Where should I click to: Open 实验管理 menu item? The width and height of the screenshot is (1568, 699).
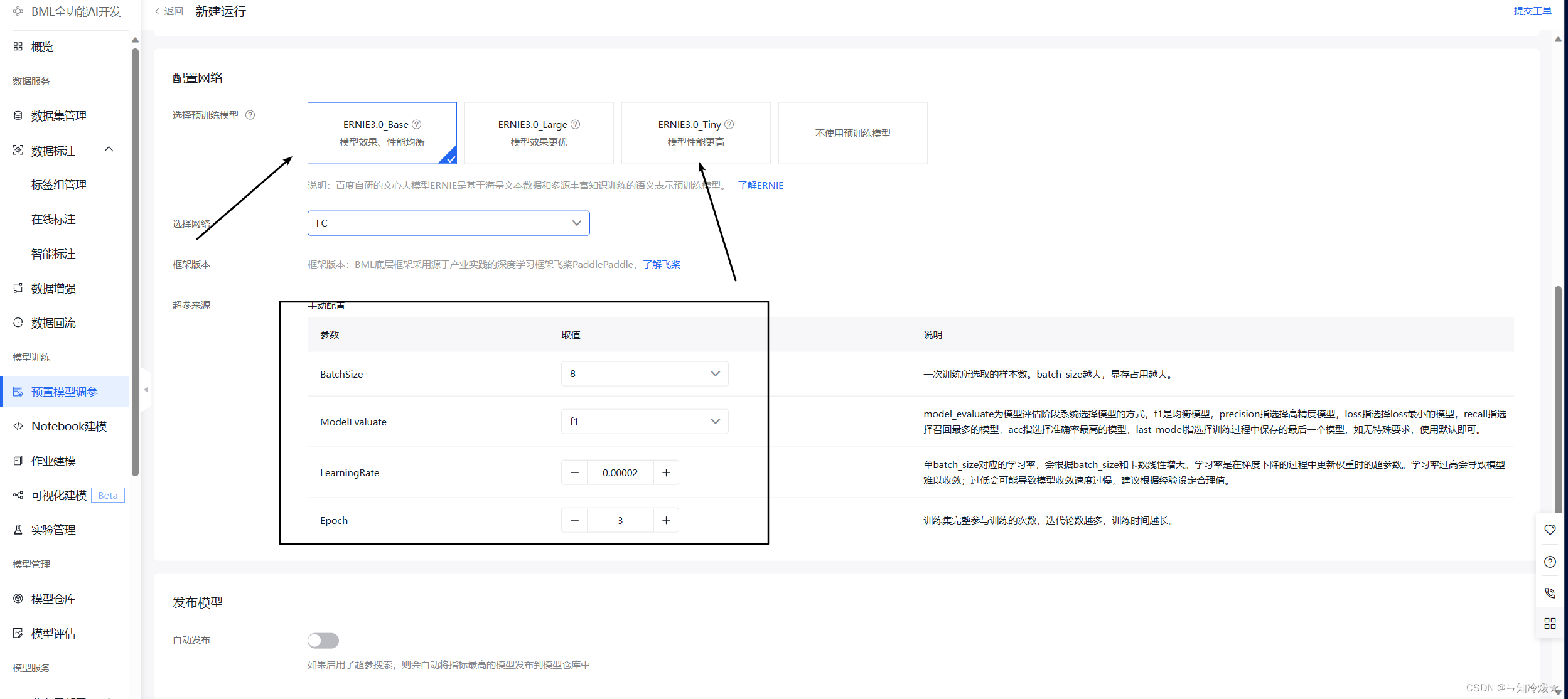(x=65, y=530)
